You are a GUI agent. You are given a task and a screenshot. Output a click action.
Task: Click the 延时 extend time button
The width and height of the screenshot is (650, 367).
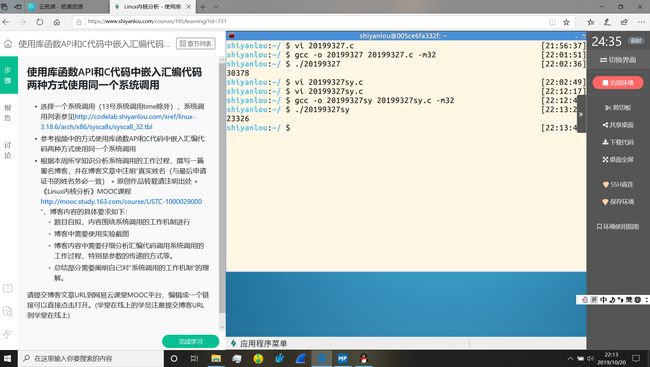(636, 41)
